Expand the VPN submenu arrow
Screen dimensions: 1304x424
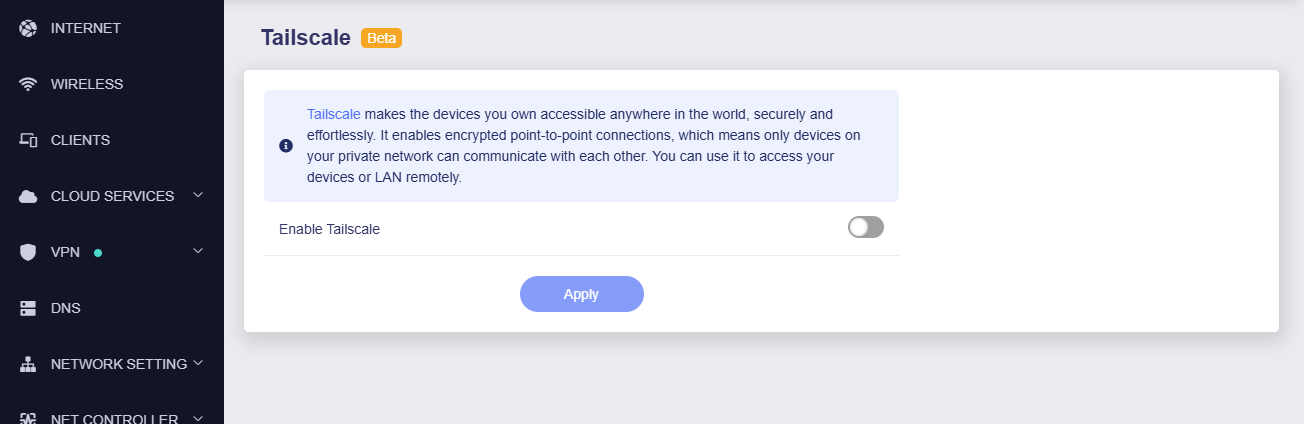click(198, 250)
